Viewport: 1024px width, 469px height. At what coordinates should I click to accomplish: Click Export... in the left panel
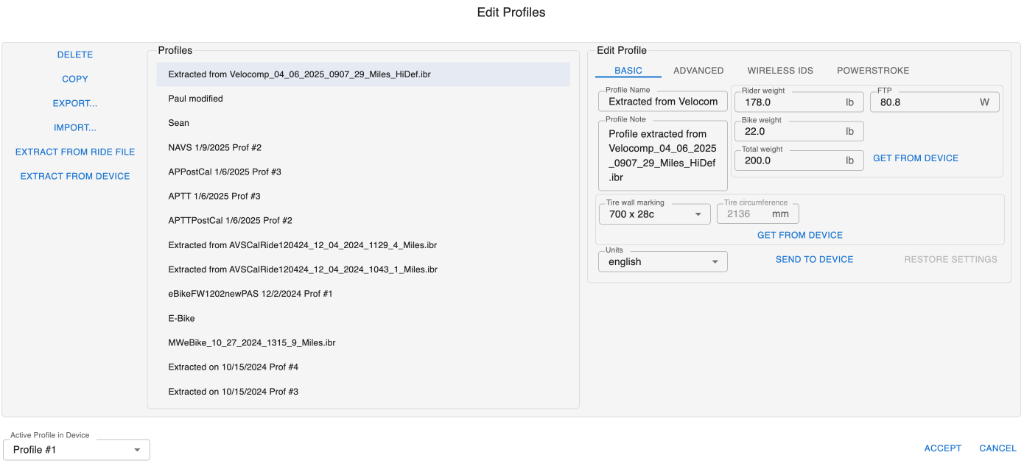(x=75, y=103)
